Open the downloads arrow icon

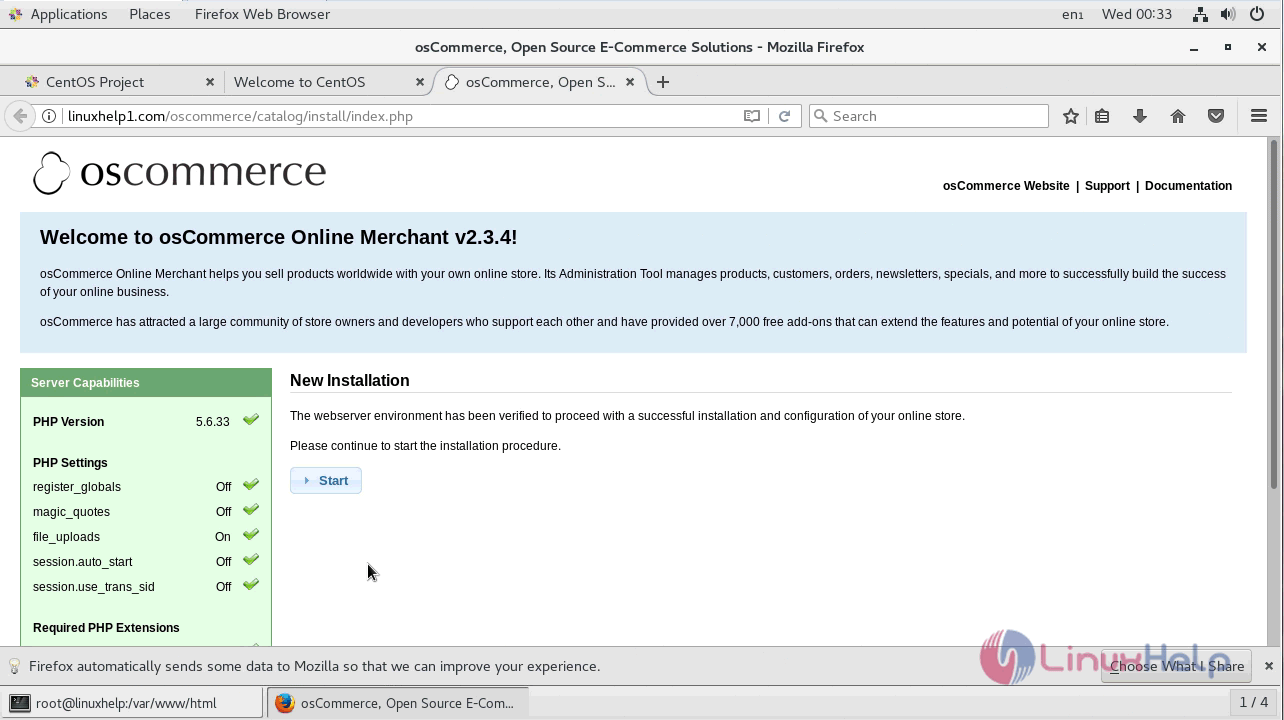1140,116
